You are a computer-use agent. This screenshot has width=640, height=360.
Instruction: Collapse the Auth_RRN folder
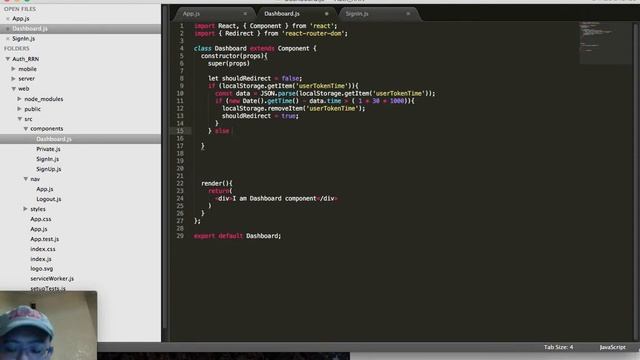7,59
